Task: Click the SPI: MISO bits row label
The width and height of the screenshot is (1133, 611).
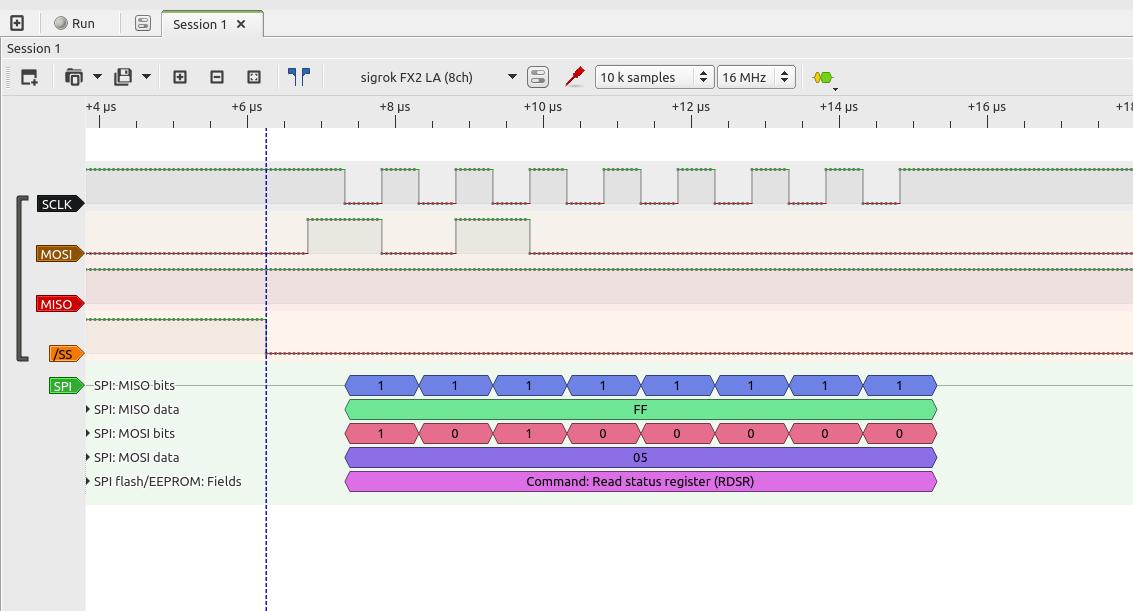Action: point(134,385)
